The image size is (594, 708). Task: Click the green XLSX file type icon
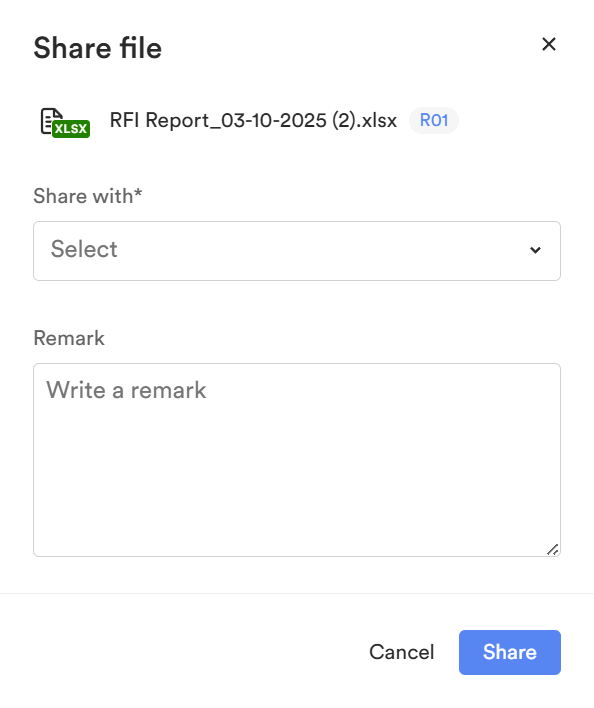coord(71,129)
